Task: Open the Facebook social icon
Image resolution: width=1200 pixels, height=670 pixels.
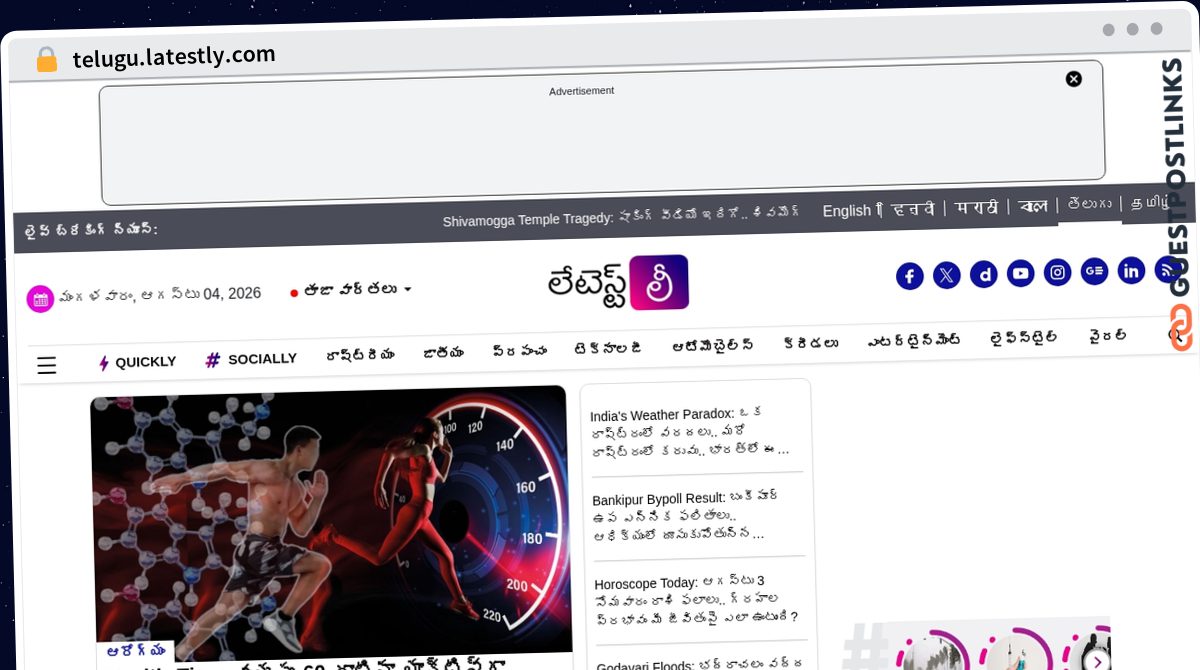Action: click(x=909, y=277)
